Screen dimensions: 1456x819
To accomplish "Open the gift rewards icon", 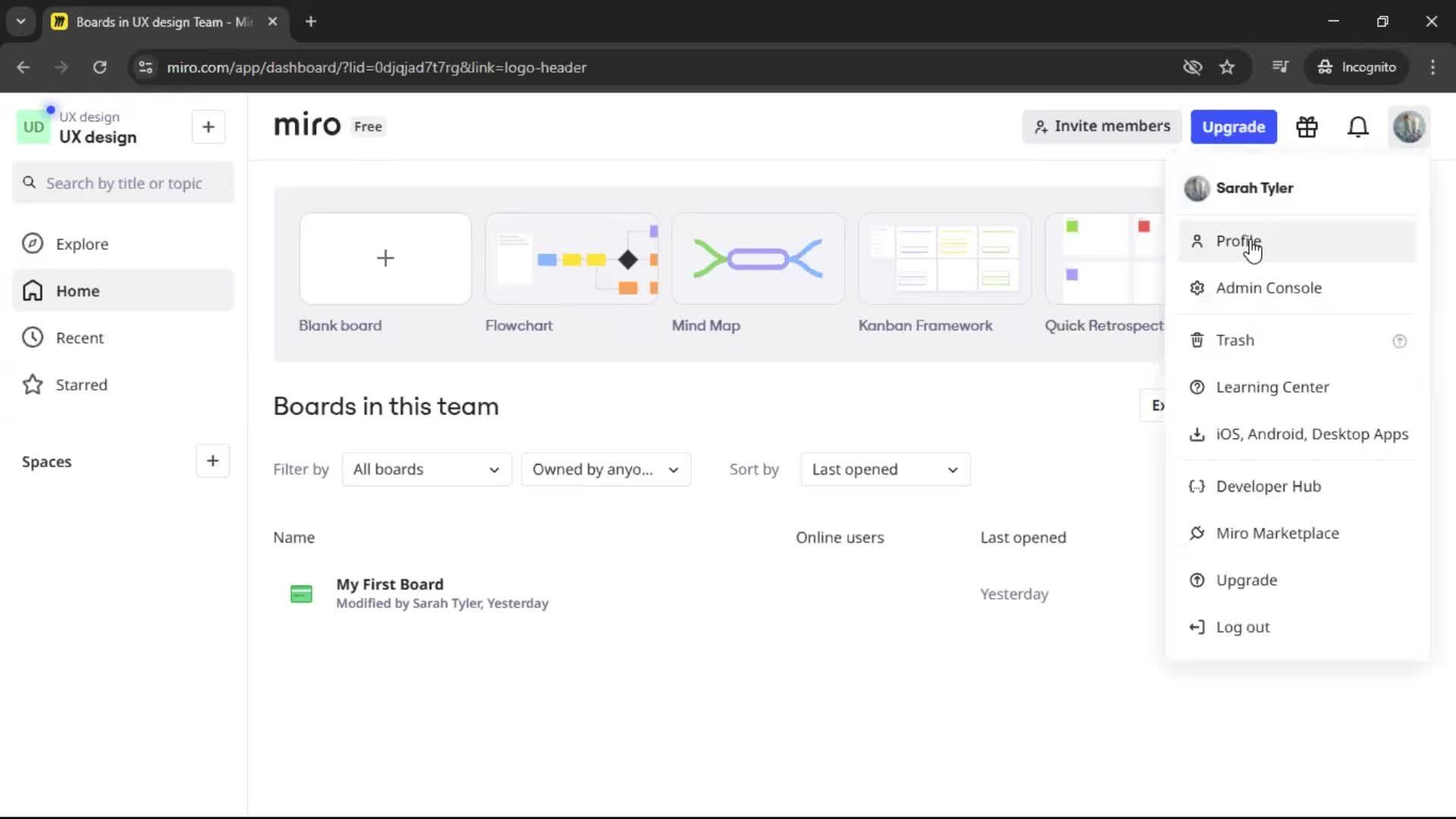I will [1307, 127].
